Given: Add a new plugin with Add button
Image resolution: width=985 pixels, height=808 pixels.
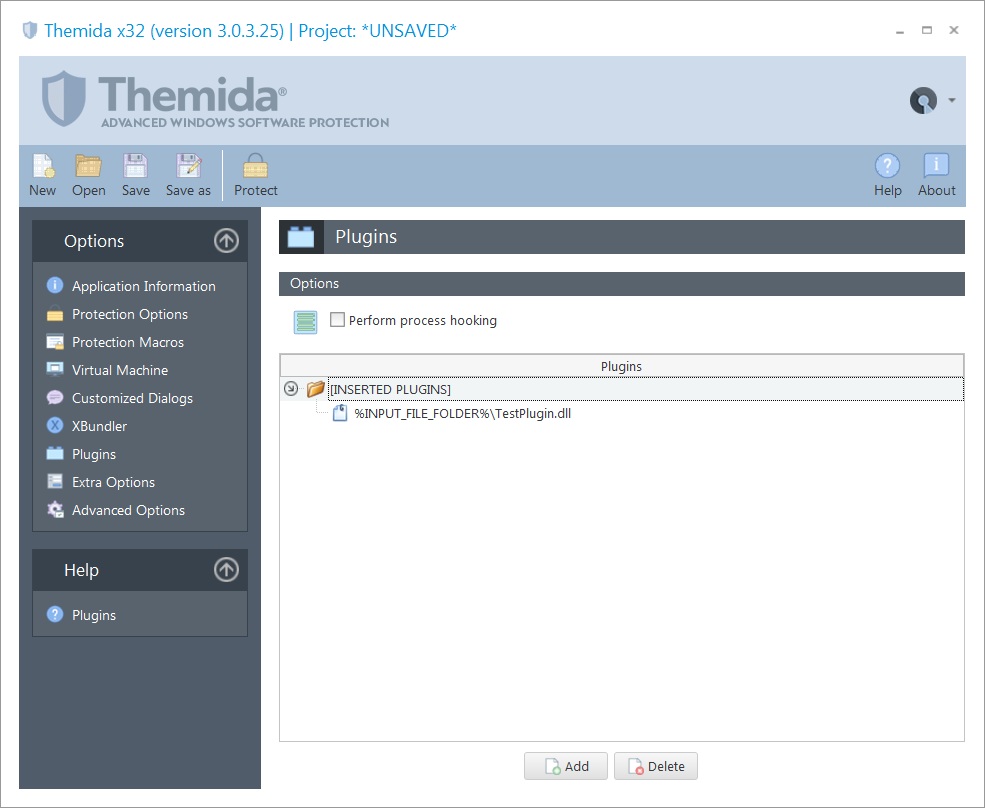Looking at the screenshot, I should (x=566, y=766).
